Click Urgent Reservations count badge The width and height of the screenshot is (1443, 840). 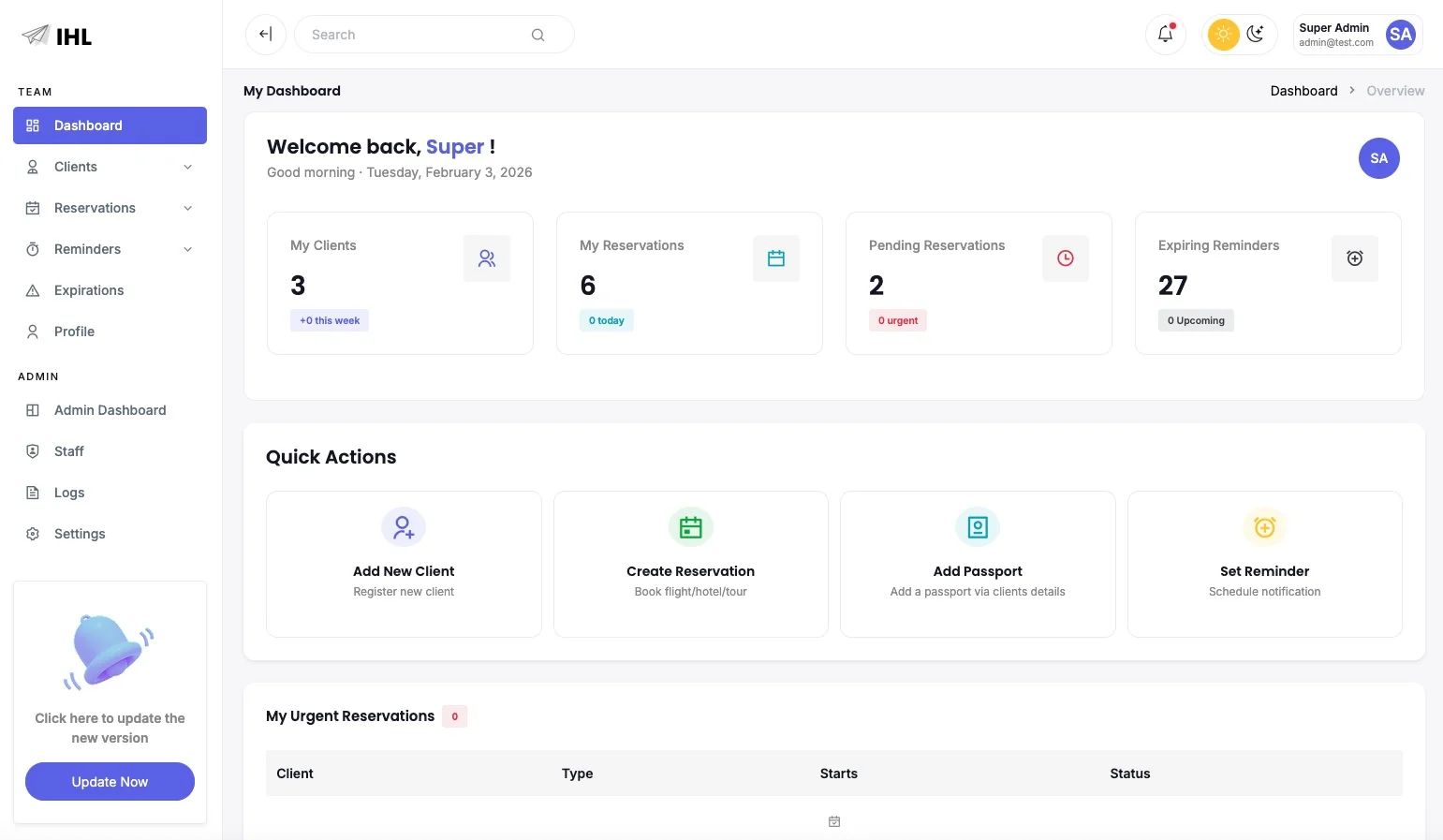pos(455,716)
